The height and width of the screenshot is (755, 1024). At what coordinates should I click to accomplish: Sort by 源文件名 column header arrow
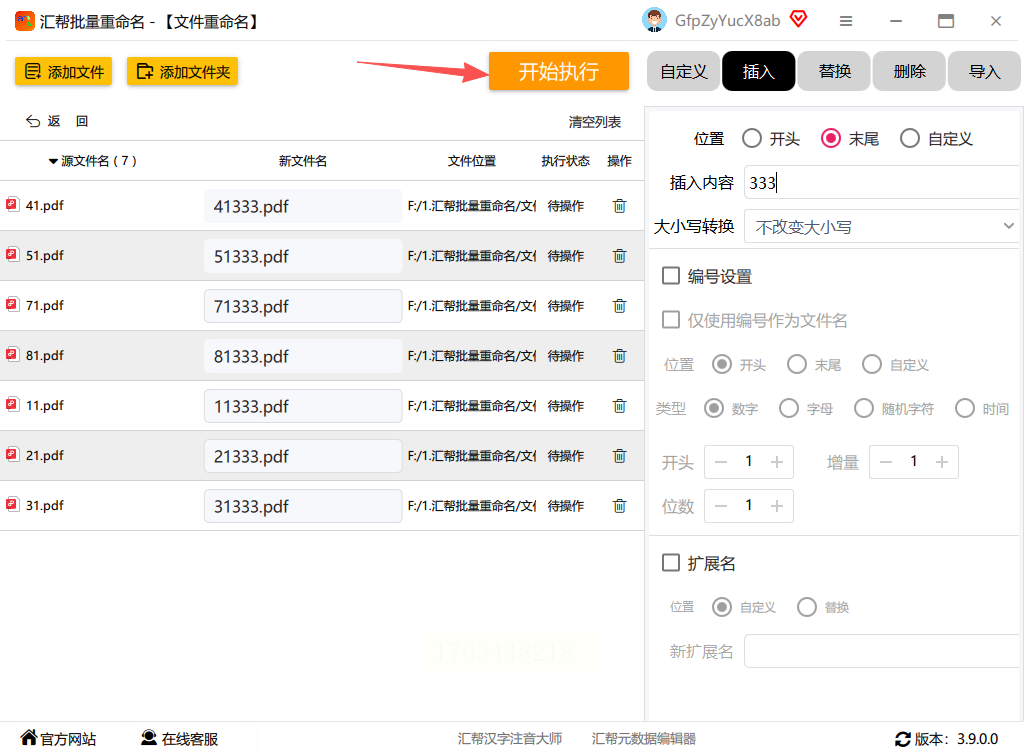click(53, 161)
